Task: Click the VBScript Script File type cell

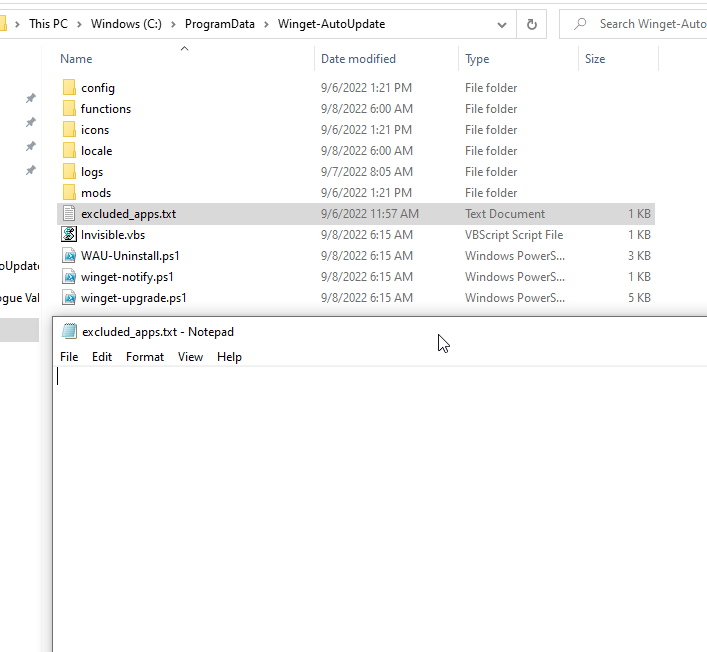Action: [x=514, y=234]
